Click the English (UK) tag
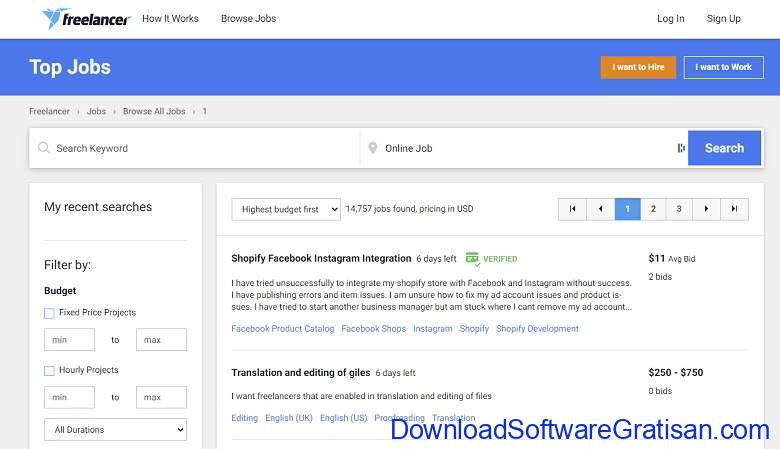This screenshot has height=449, width=780. [289, 418]
